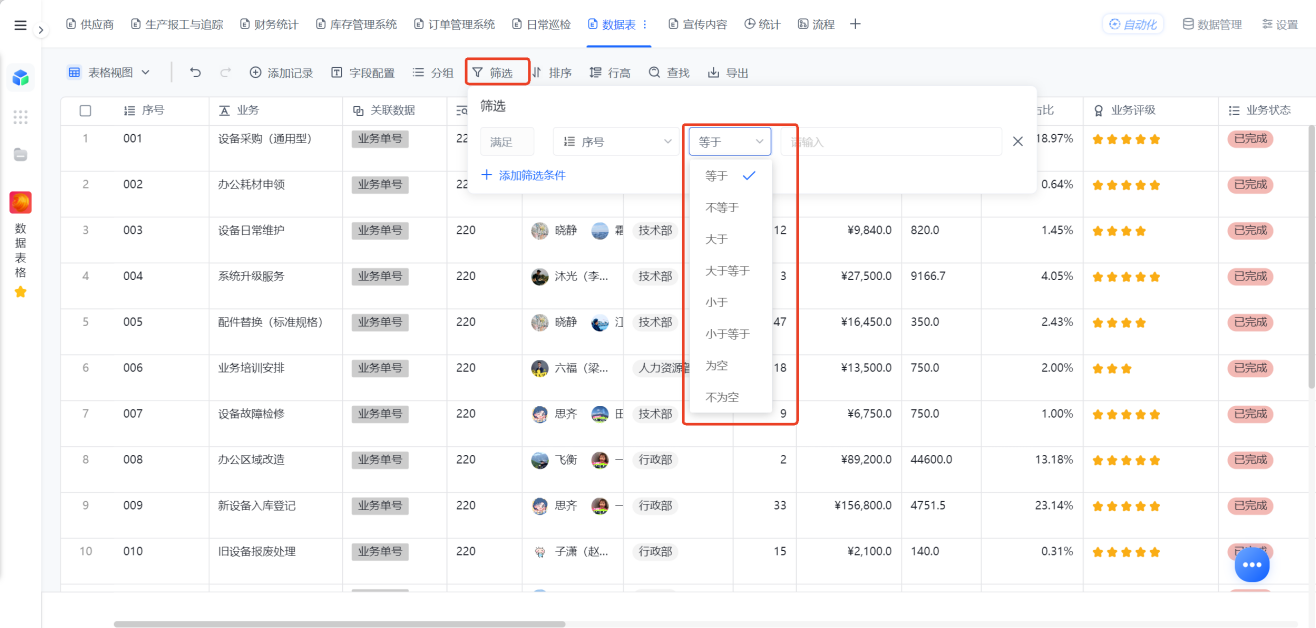Screen dimensions: 1316x628
Task: Click the 人力资源部 tag in row 006
Action: [x=662, y=368]
